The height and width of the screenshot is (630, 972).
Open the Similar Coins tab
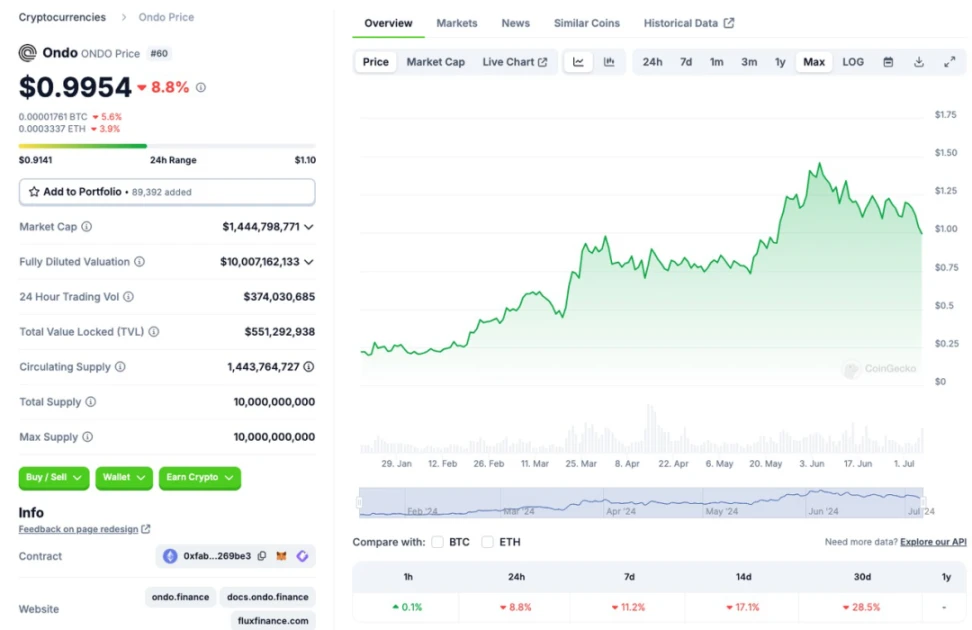tap(586, 23)
